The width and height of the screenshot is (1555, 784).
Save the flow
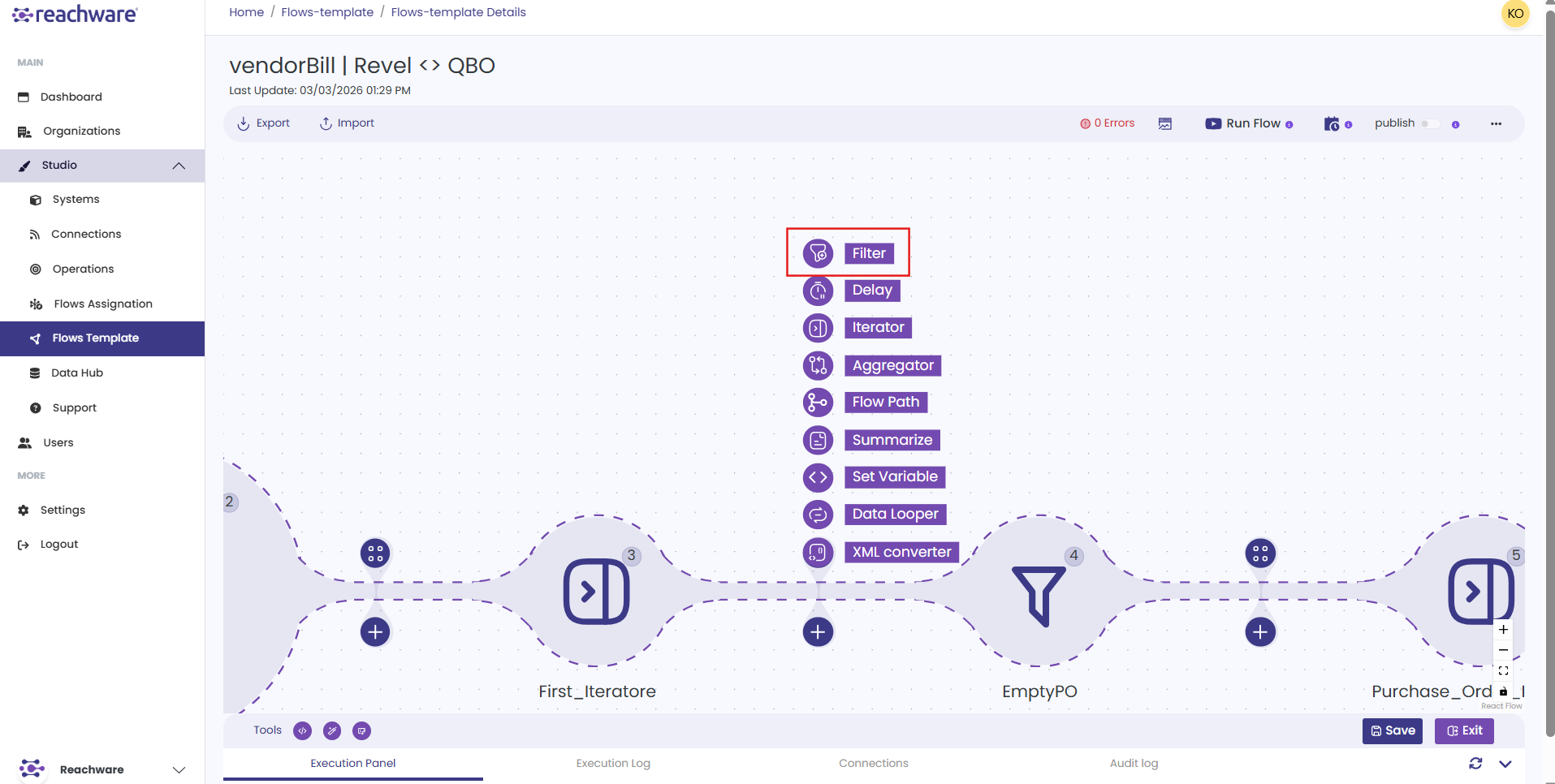coord(1393,730)
